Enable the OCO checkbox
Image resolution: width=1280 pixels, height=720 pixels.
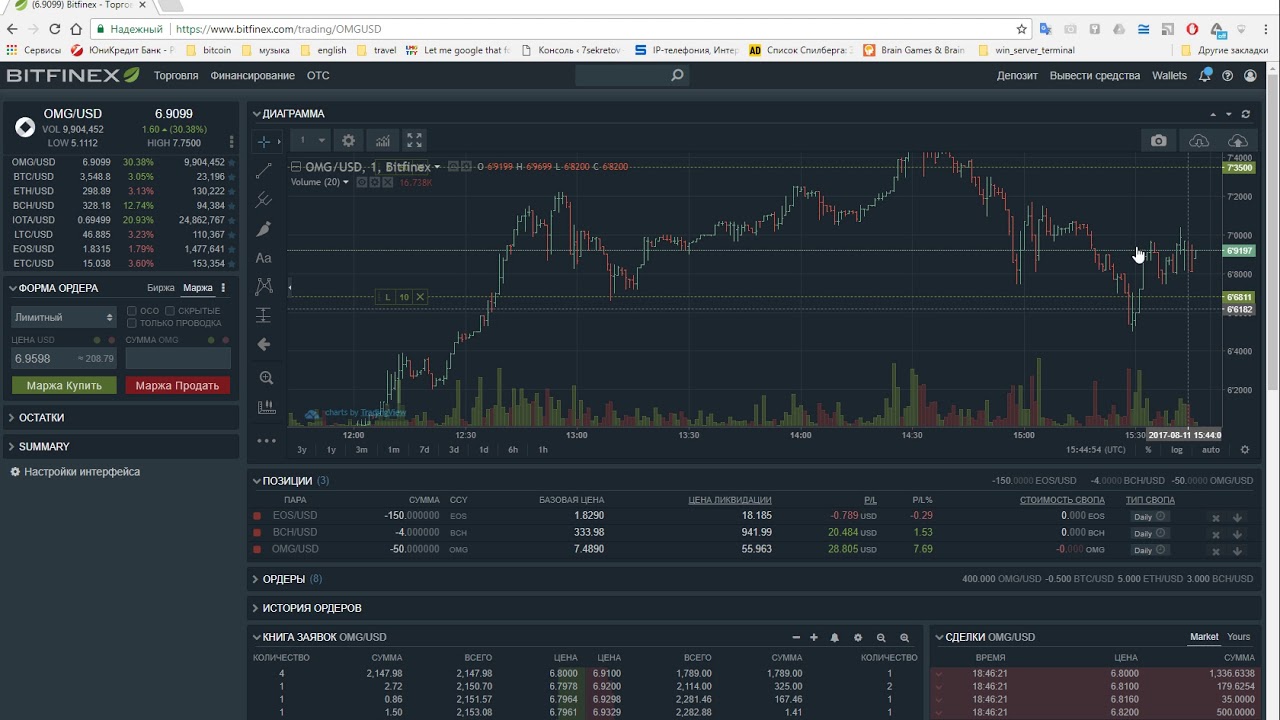(x=132, y=311)
